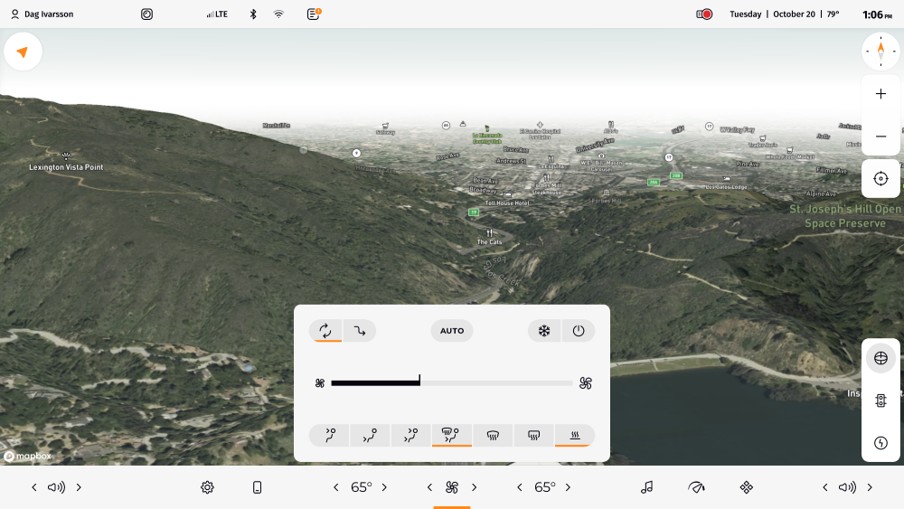Toggle the A/C snowflake button
Viewport: 904px width, 509px height.
click(x=544, y=331)
